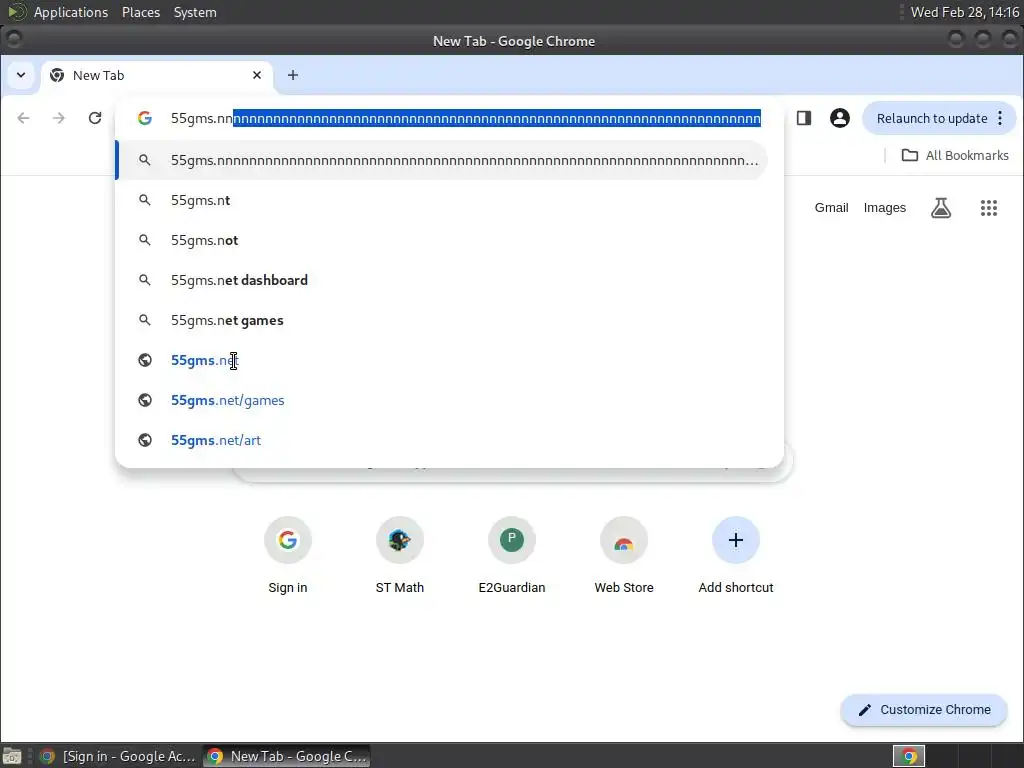Open the profile avatar icon
This screenshot has height=768, width=1024.
840,118
